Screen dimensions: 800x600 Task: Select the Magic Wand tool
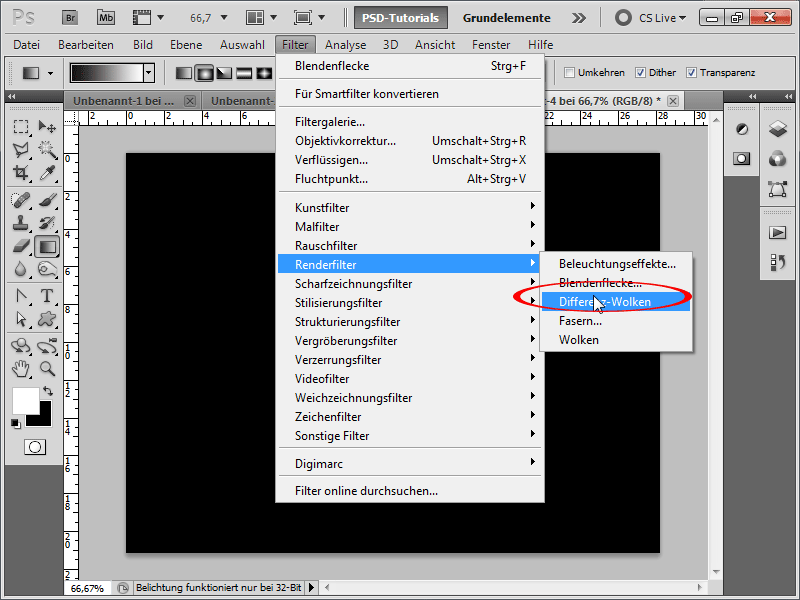pos(47,149)
